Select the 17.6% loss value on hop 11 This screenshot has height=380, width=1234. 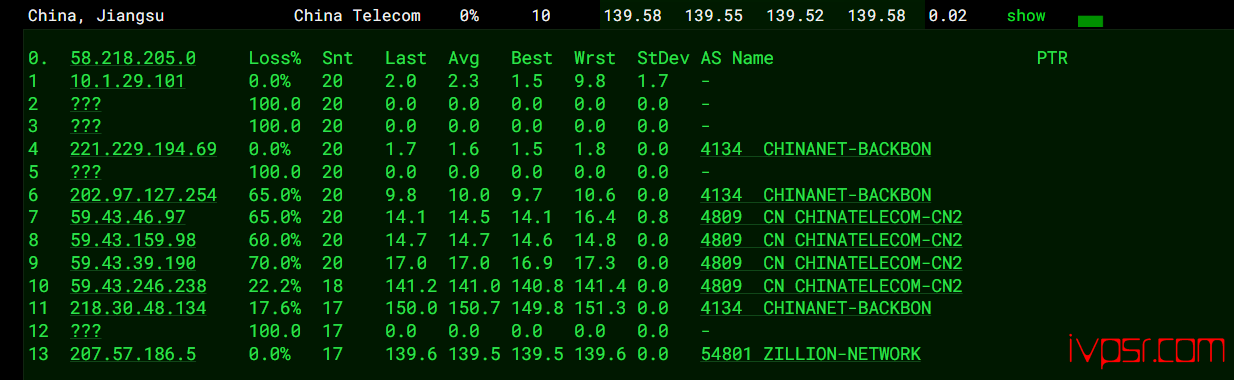[x=274, y=308]
